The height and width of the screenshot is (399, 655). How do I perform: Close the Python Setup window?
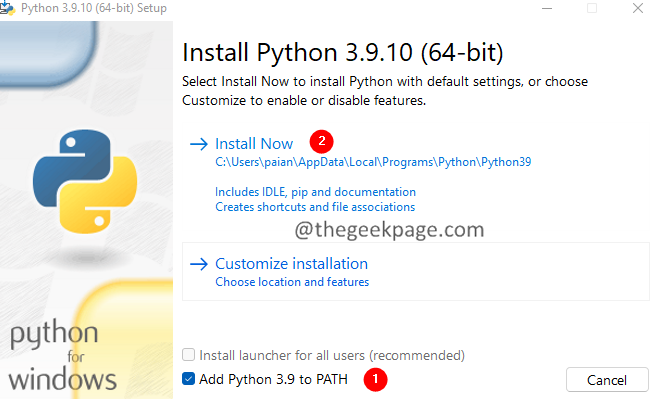point(637,8)
